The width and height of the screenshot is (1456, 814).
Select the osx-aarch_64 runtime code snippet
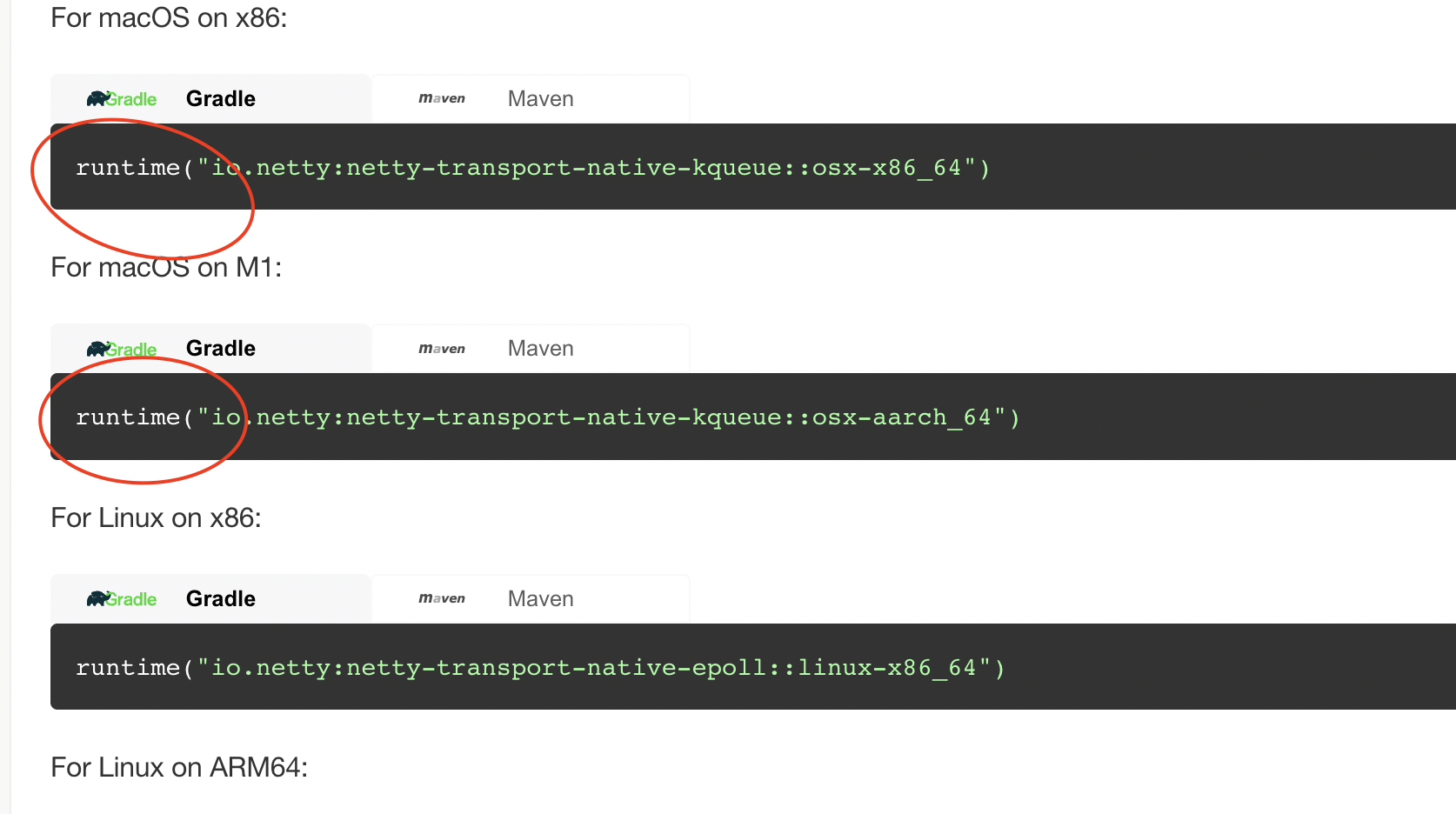[x=548, y=417]
